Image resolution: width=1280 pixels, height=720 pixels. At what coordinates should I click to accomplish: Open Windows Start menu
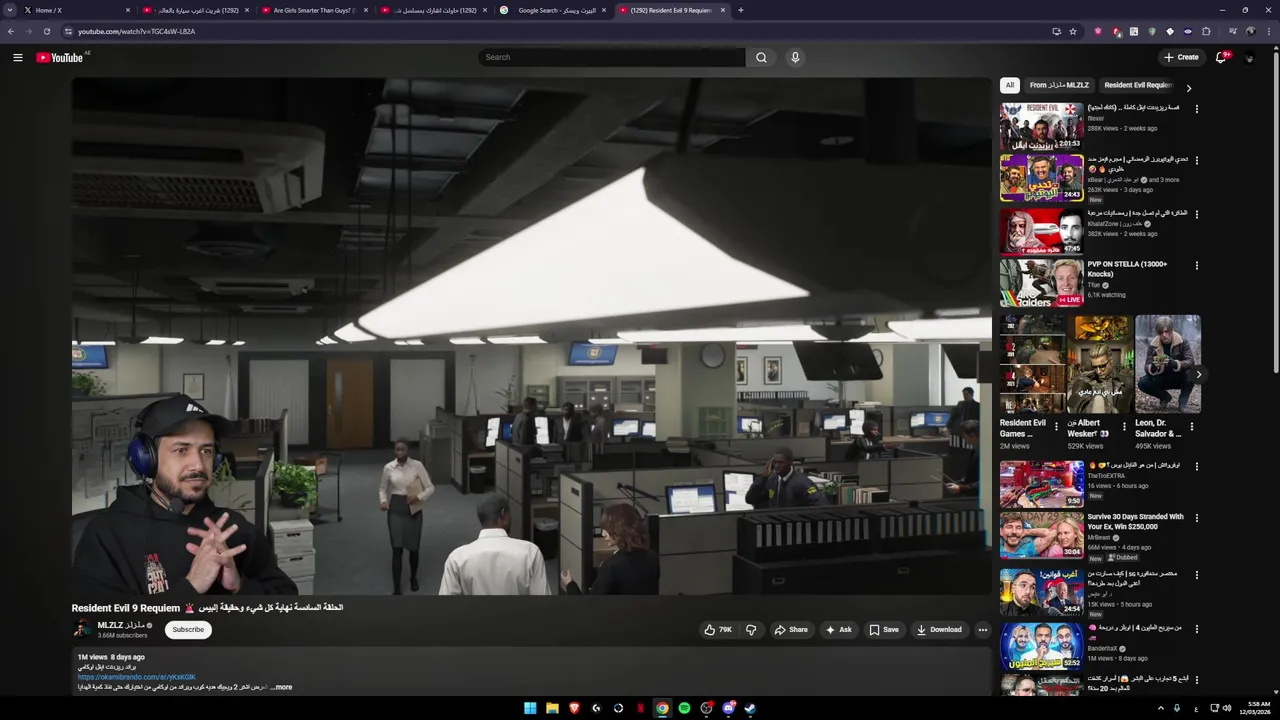530,708
